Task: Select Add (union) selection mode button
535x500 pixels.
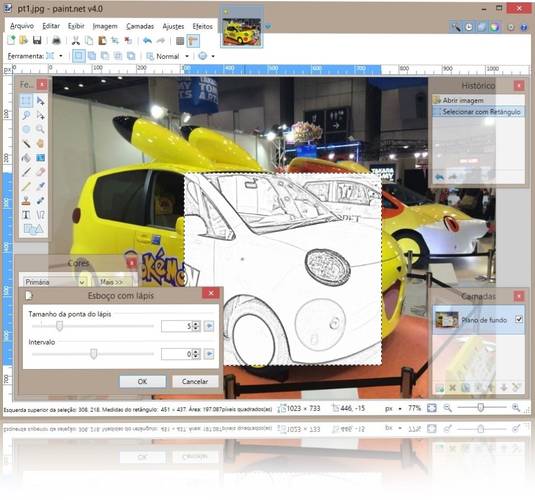Action: (x=92, y=56)
